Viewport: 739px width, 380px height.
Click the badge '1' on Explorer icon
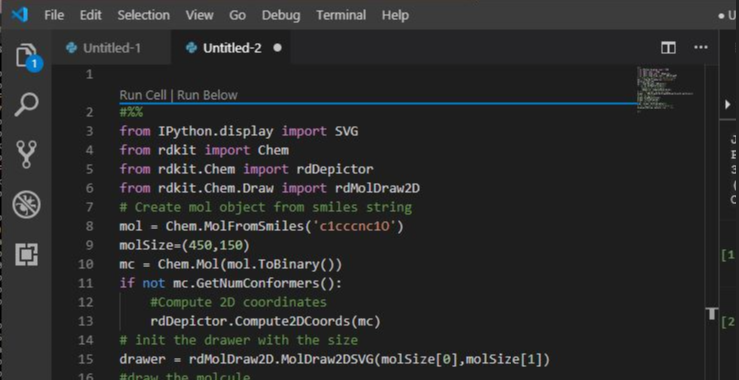(x=34, y=63)
